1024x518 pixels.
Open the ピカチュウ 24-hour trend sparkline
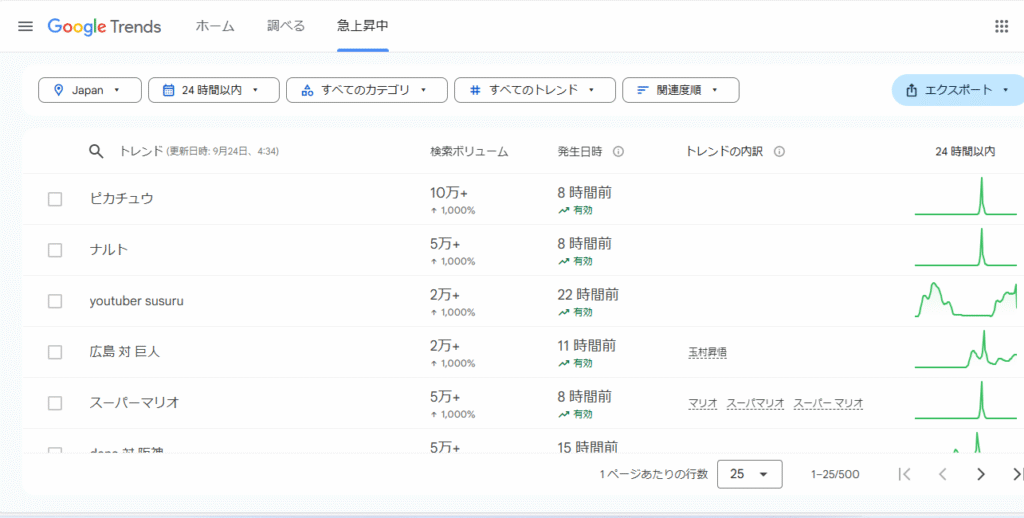pyautogui.click(x=965, y=198)
